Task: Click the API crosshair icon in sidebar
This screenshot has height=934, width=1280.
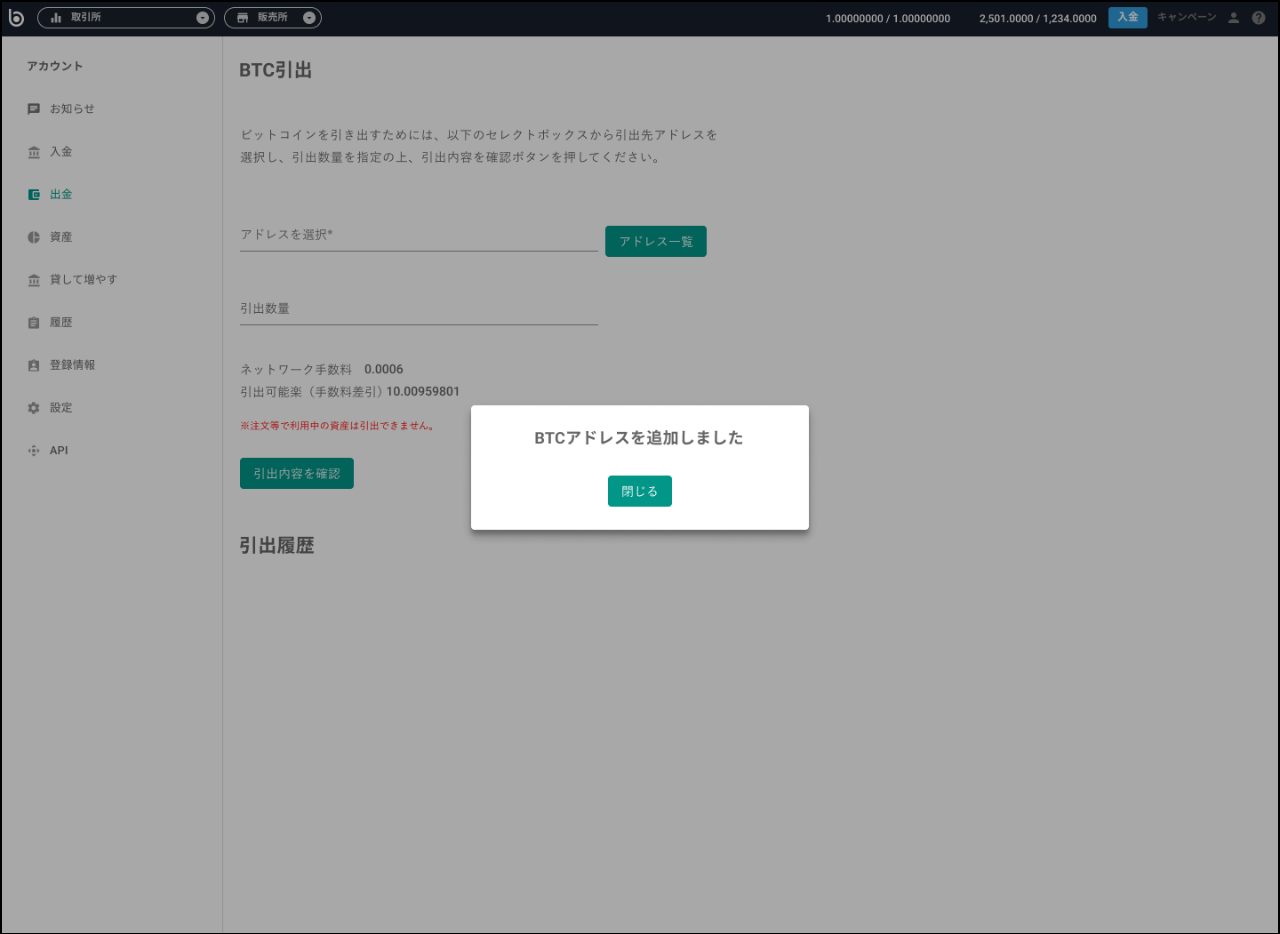Action: click(x=33, y=450)
